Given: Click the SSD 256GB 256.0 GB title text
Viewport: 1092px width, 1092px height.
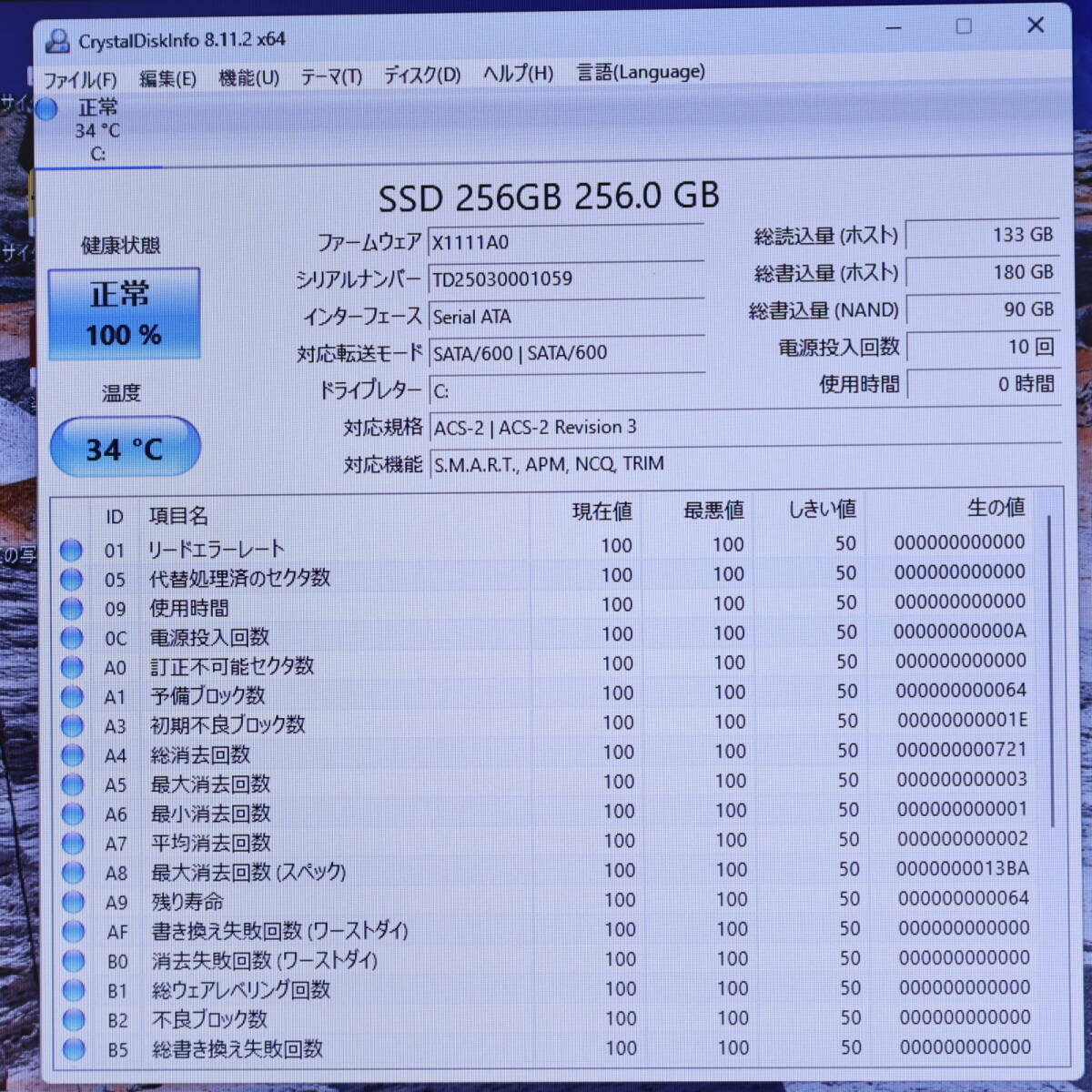Looking at the screenshot, I should pos(548,197).
